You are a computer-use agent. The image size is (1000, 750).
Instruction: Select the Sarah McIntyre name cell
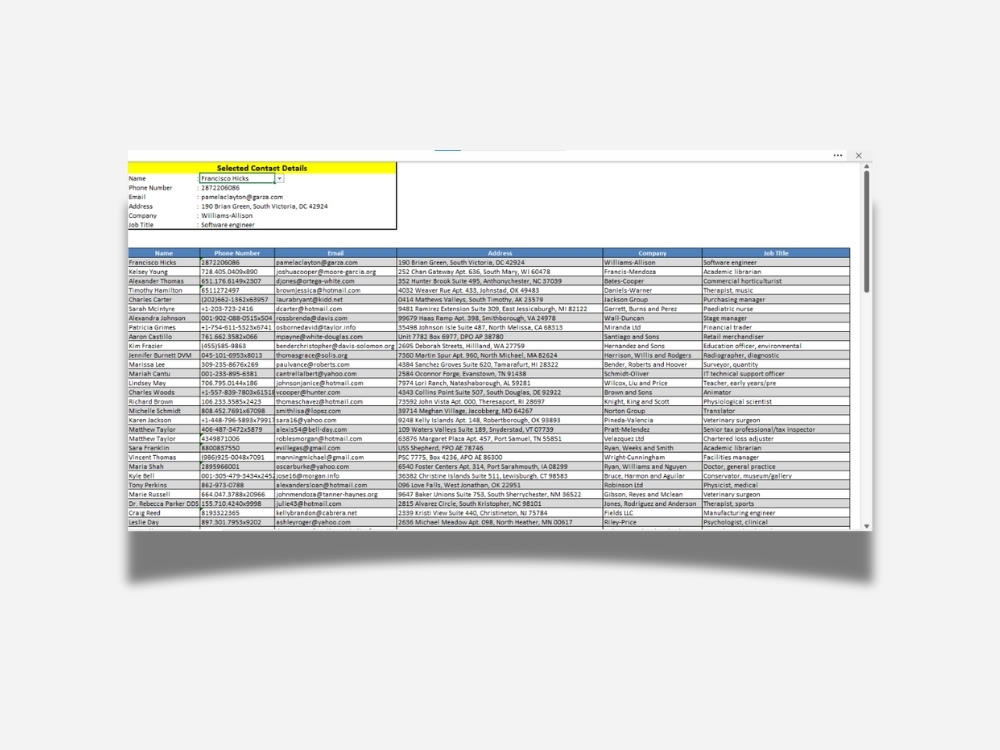[164, 309]
